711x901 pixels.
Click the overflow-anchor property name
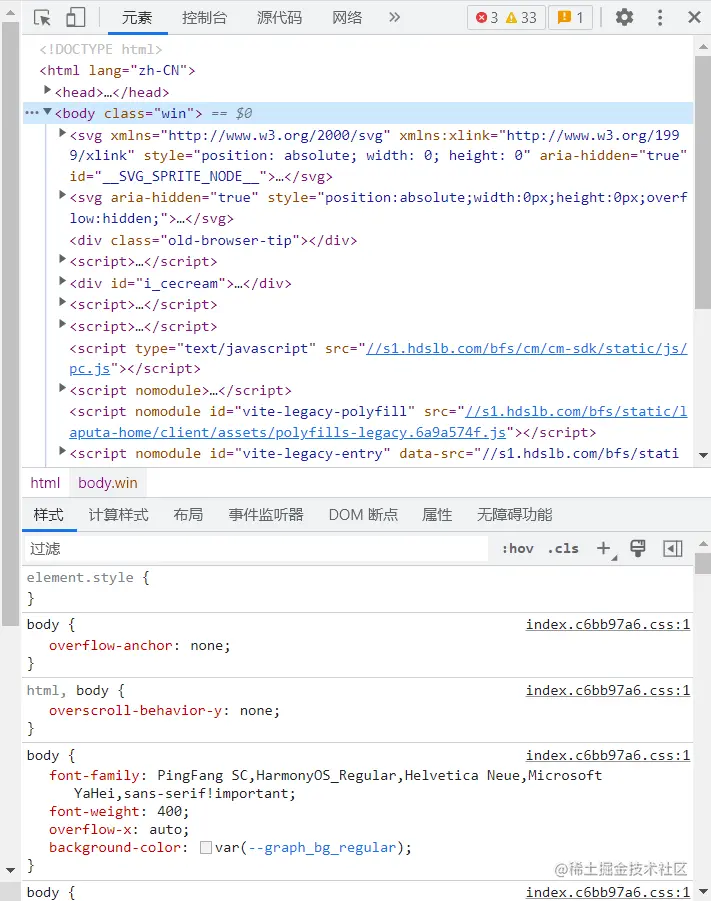[110, 646]
